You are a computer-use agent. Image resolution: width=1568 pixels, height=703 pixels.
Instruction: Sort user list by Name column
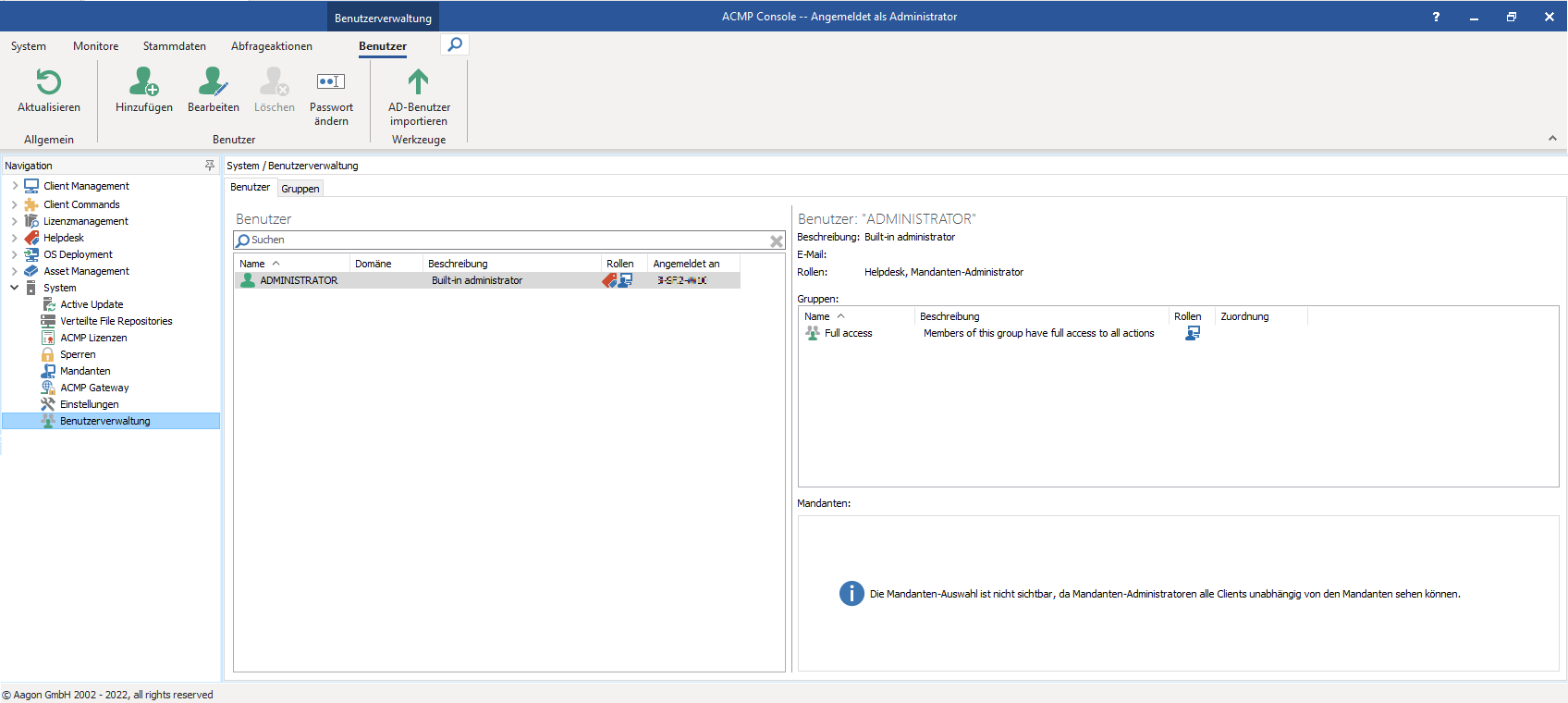(292, 264)
